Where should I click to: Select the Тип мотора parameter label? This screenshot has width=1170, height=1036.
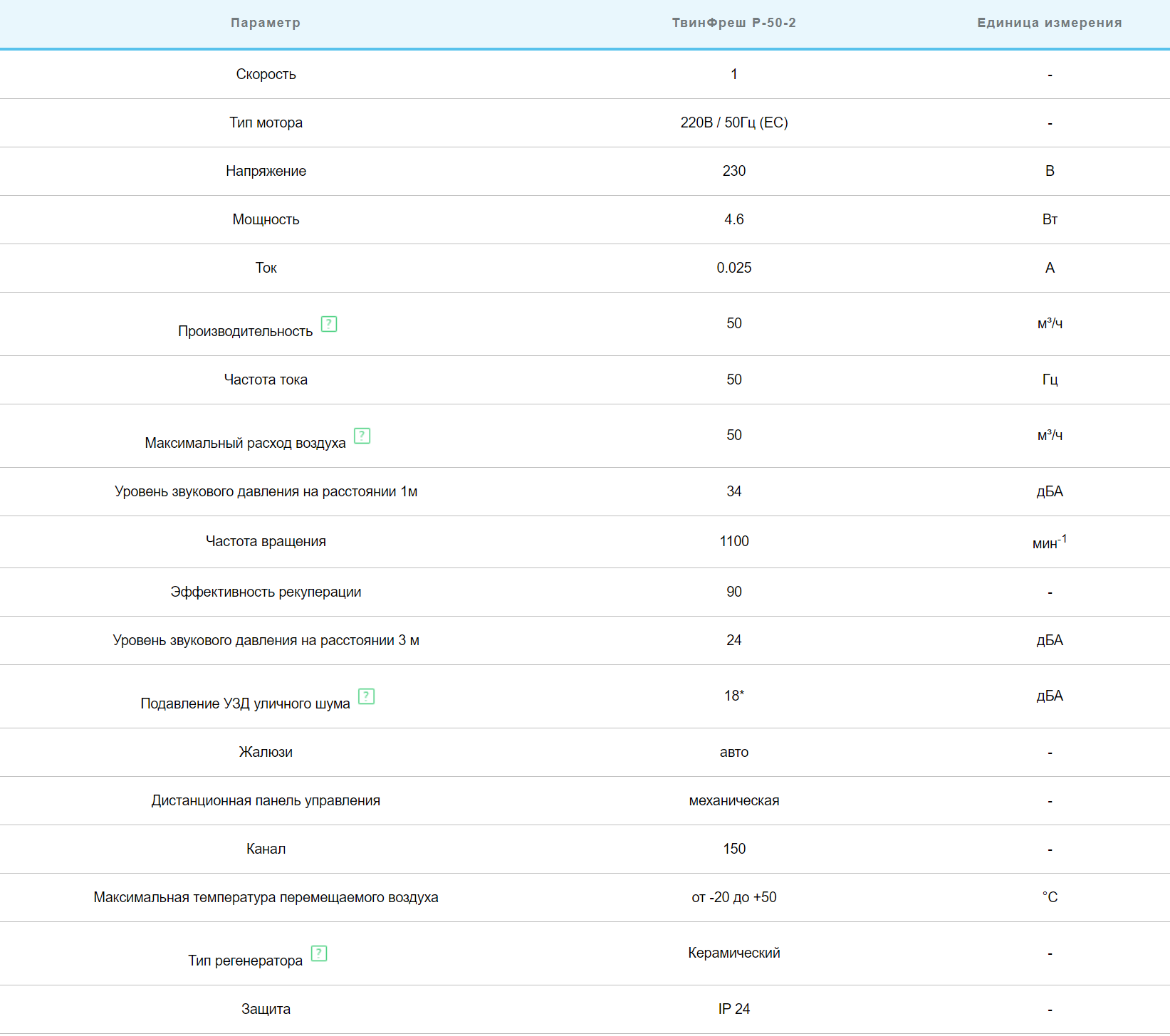coord(266,122)
